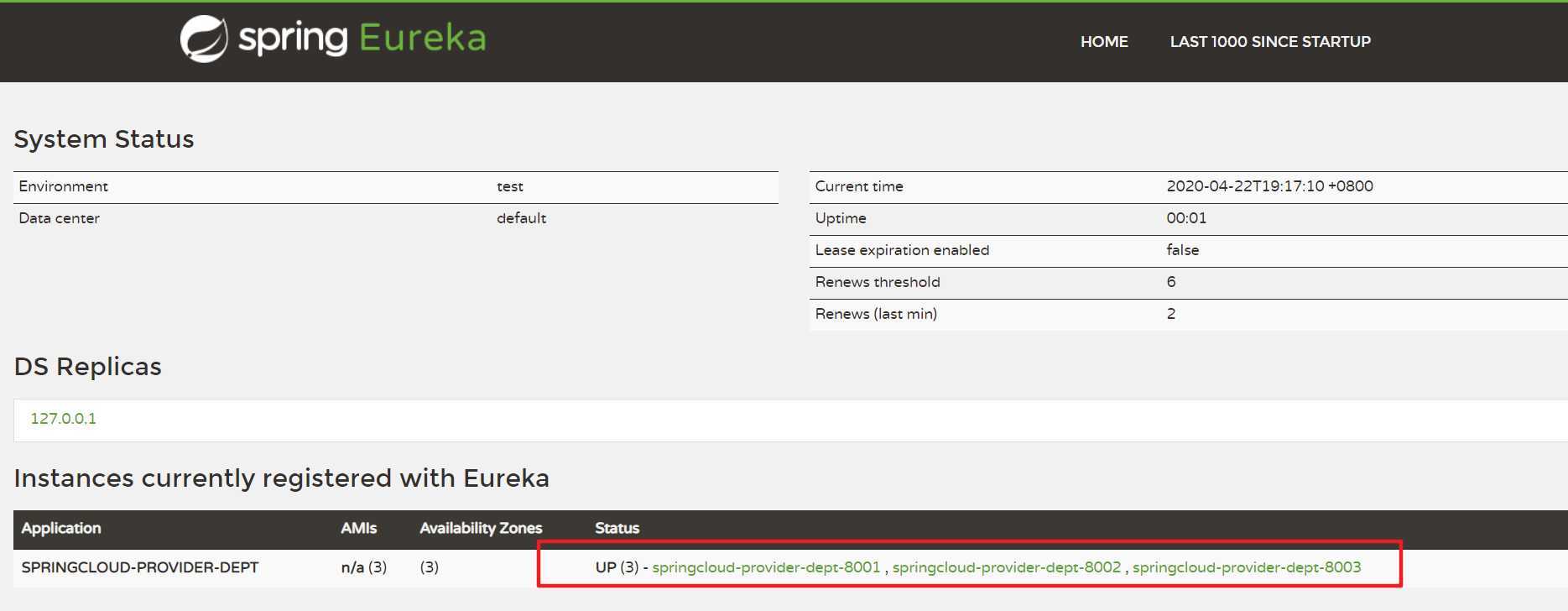This screenshot has width=1568, height=611.
Task: Select Instances currently registered with Eureka heading
Action: pyautogui.click(x=282, y=478)
